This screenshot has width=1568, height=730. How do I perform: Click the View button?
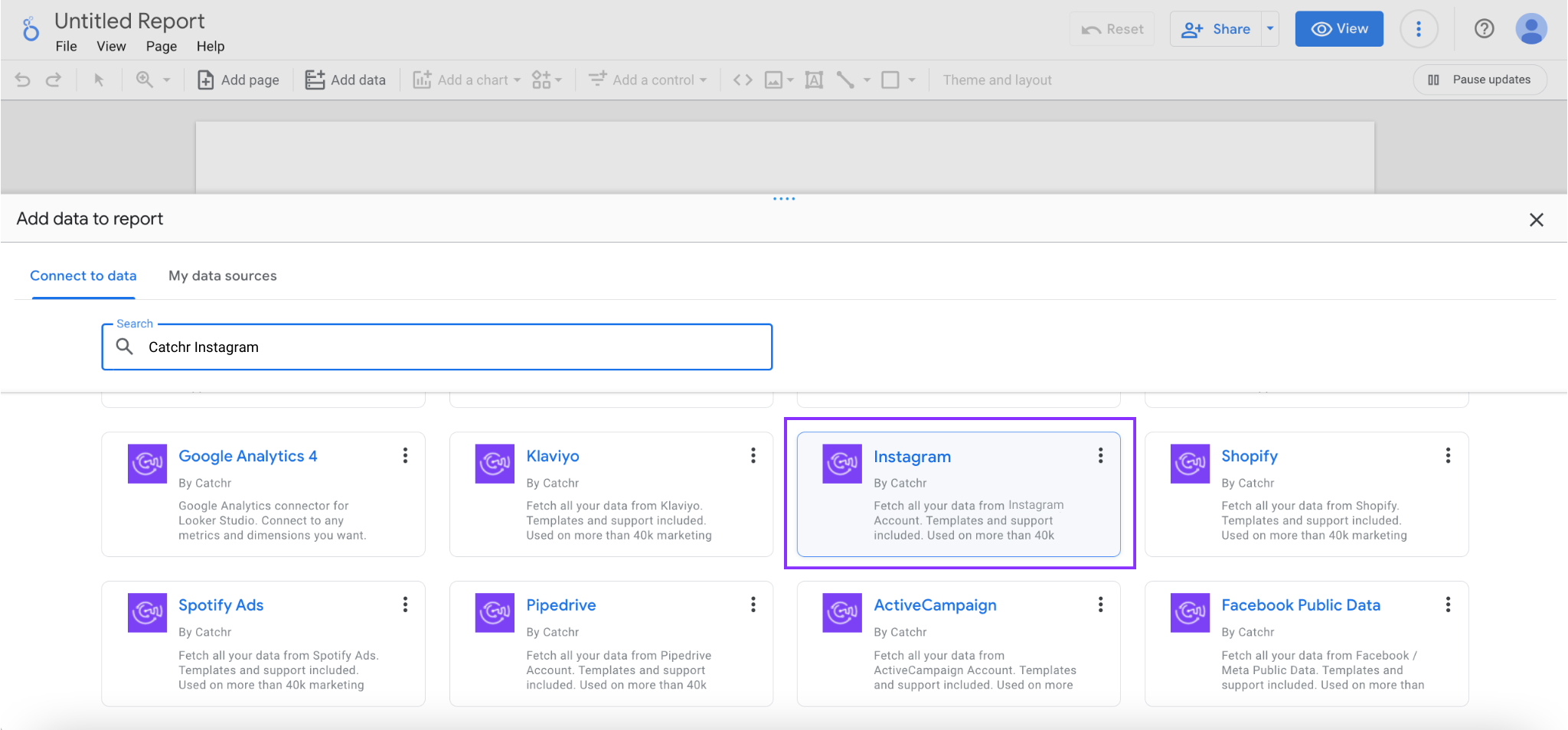coord(1338,28)
